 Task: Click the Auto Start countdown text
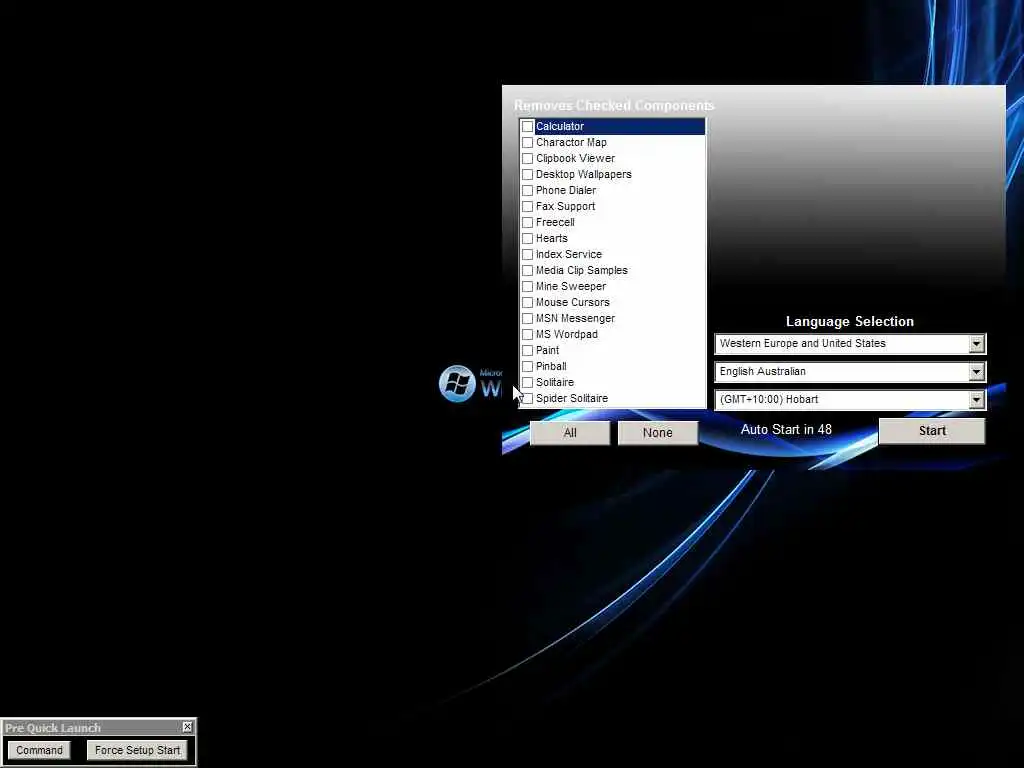786,430
